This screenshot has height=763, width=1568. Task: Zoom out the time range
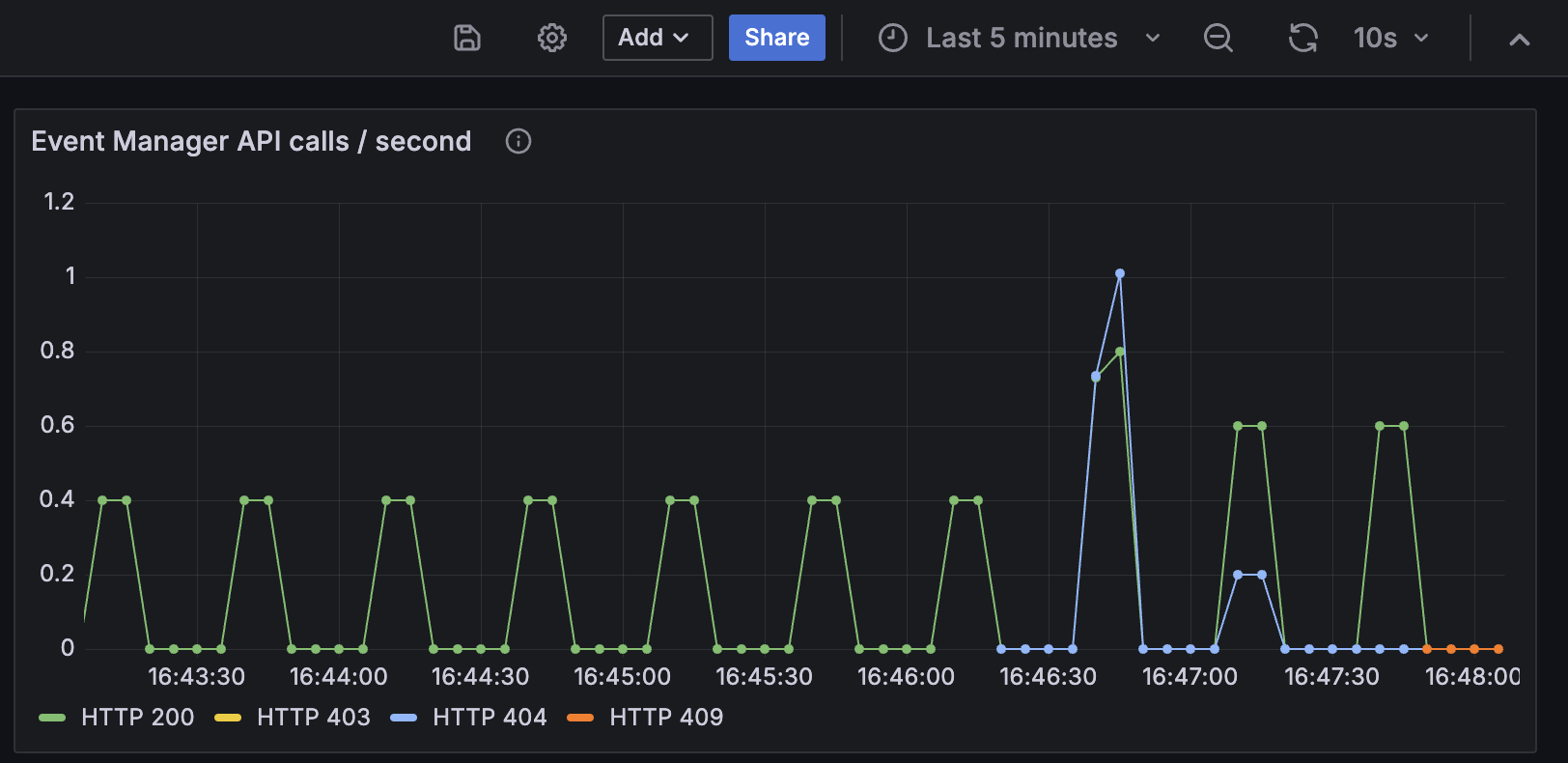(1218, 38)
